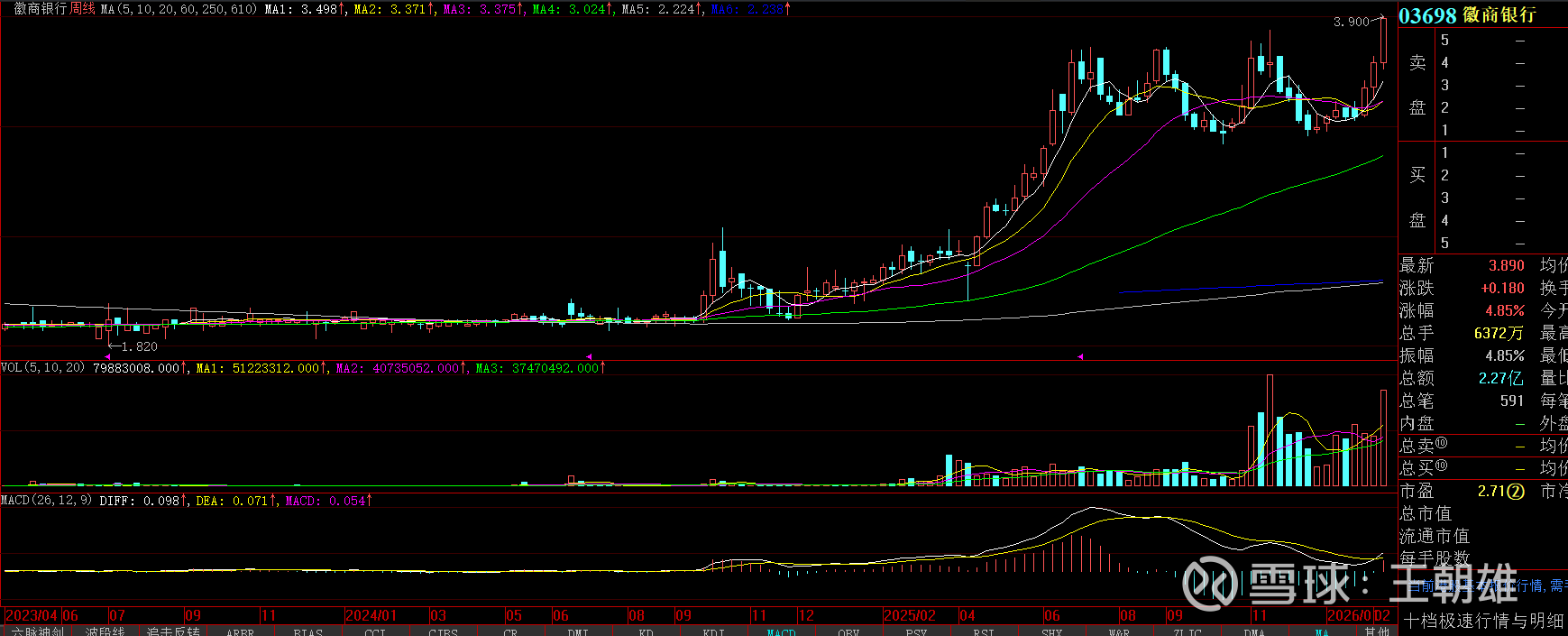Select the 六脉神剑 indicator tab

pos(37,631)
